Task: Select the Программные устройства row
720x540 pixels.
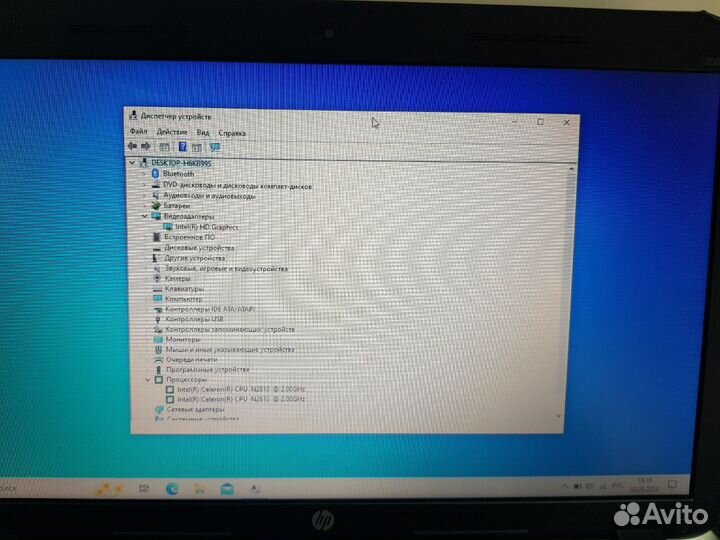Action: coord(202,370)
